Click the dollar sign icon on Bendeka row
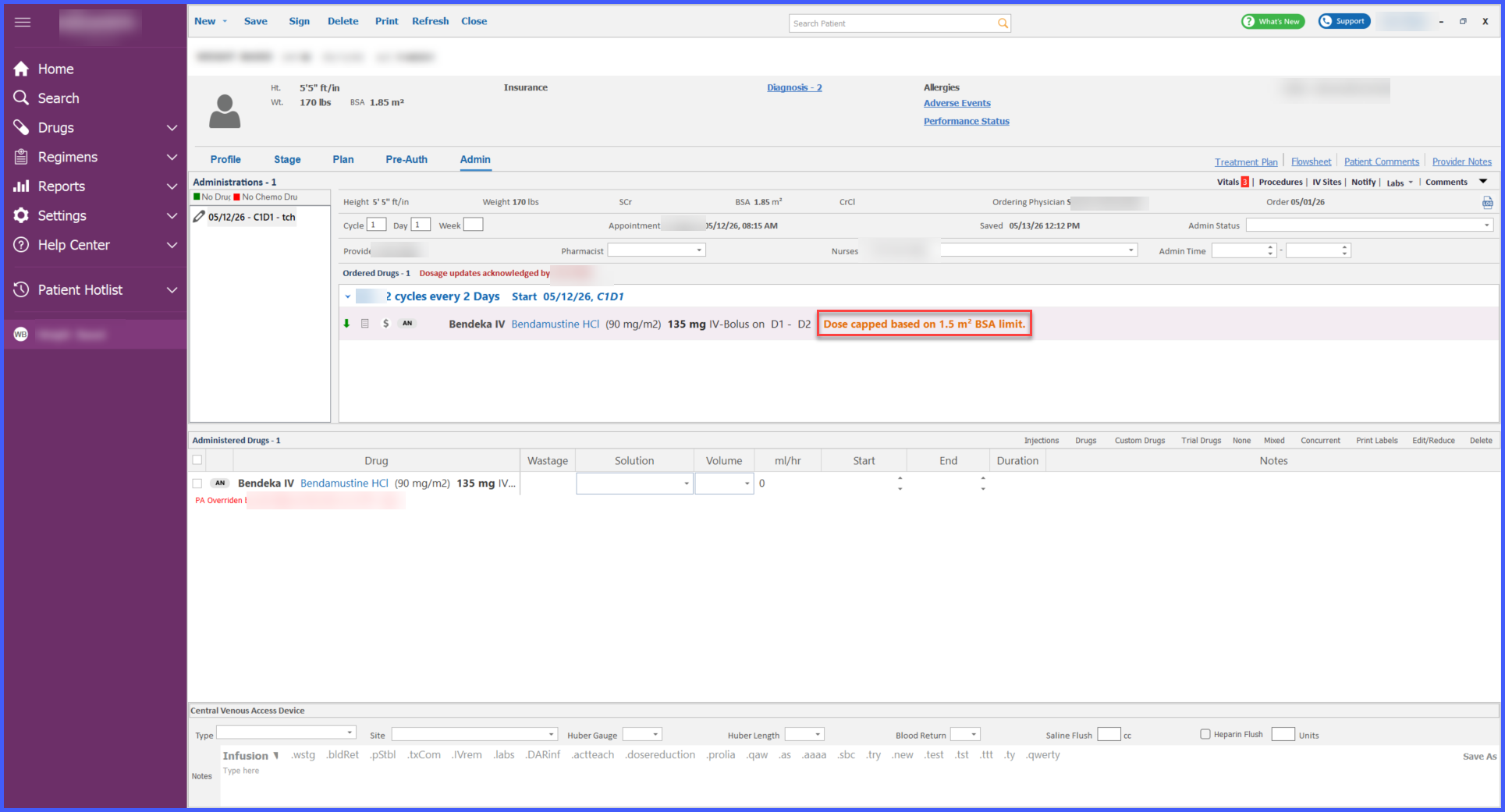This screenshot has height=812, width=1505. tap(385, 323)
